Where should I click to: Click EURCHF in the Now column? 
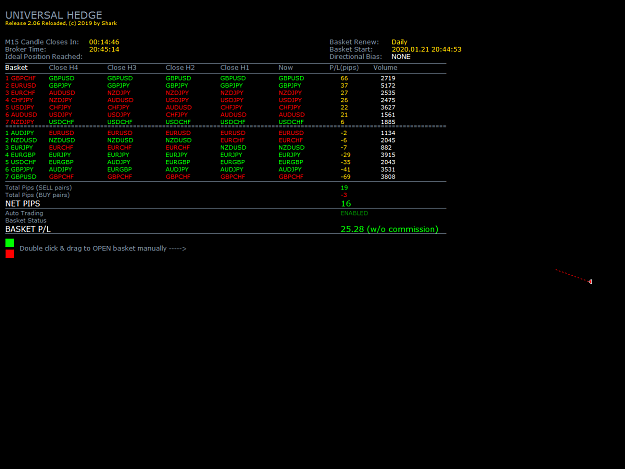pyautogui.click(x=291, y=140)
